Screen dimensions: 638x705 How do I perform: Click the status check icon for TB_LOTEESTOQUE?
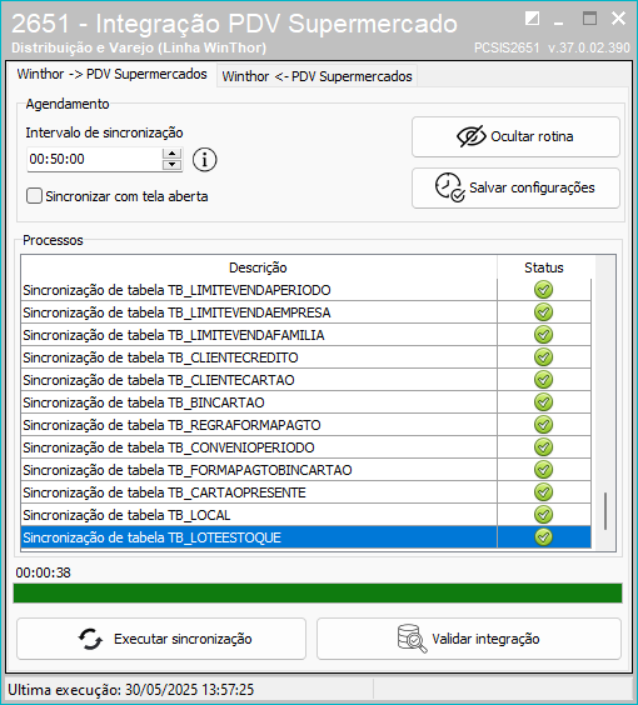coord(544,537)
